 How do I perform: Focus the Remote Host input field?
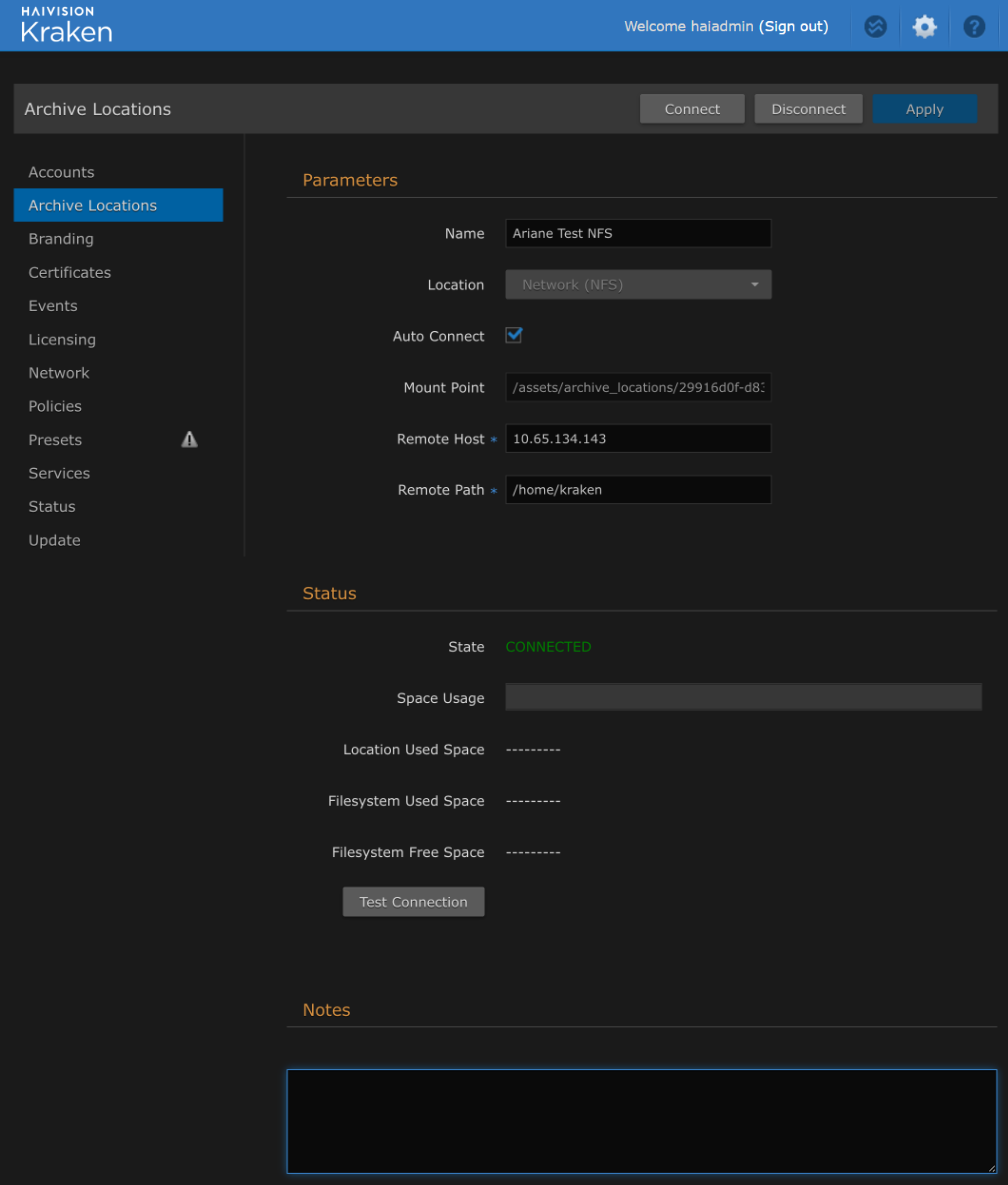point(638,439)
